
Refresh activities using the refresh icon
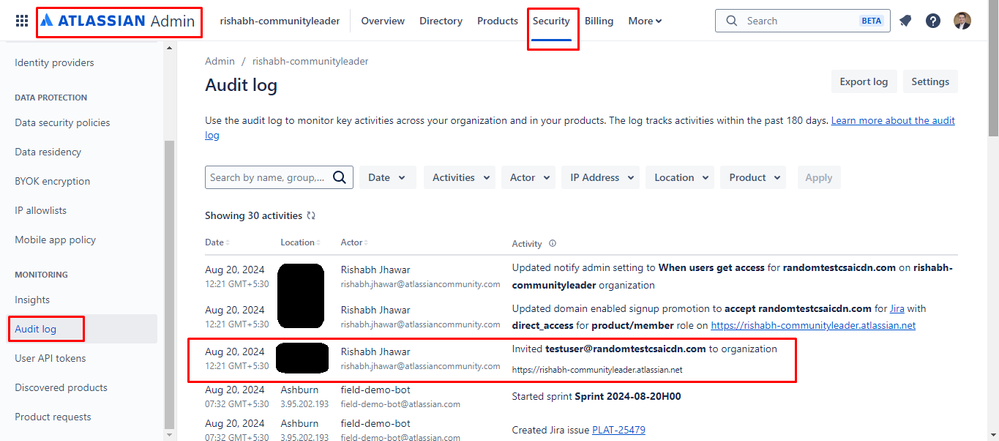click(x=311, y=216)
